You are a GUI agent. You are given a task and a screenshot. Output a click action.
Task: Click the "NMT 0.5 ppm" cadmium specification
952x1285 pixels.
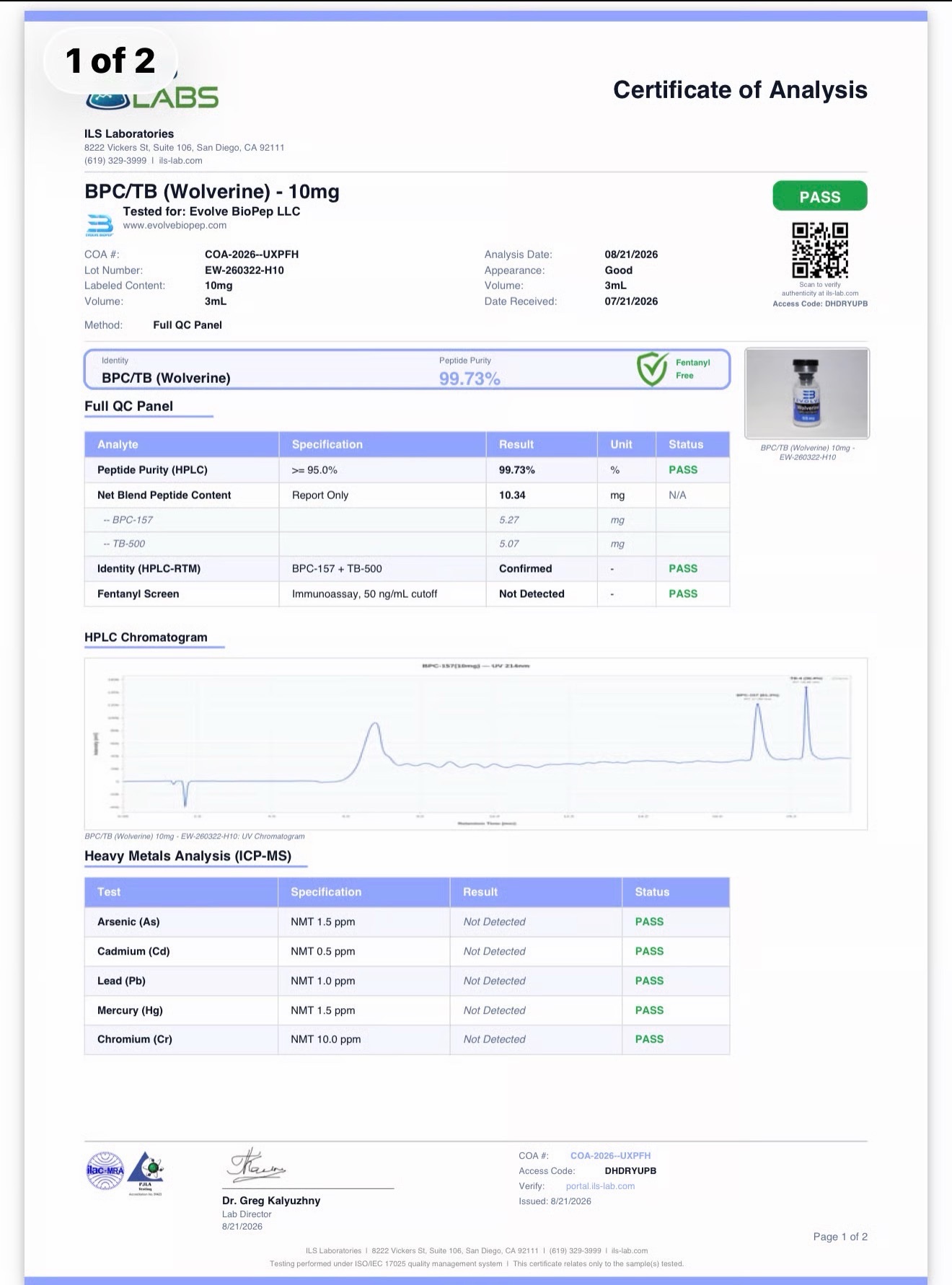coord(322,952)
